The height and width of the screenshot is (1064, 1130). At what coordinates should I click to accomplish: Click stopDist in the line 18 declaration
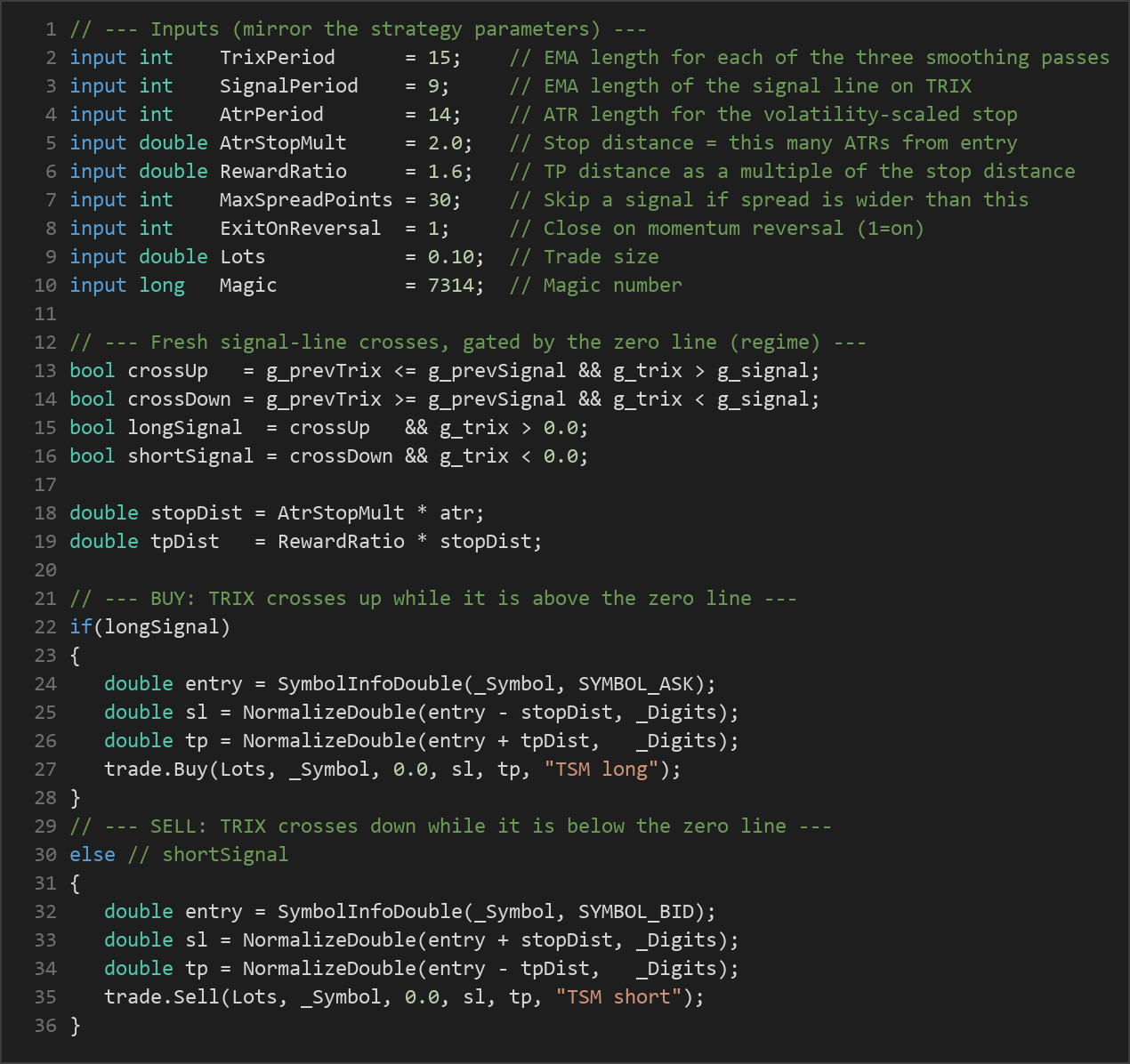pos(197,513)
